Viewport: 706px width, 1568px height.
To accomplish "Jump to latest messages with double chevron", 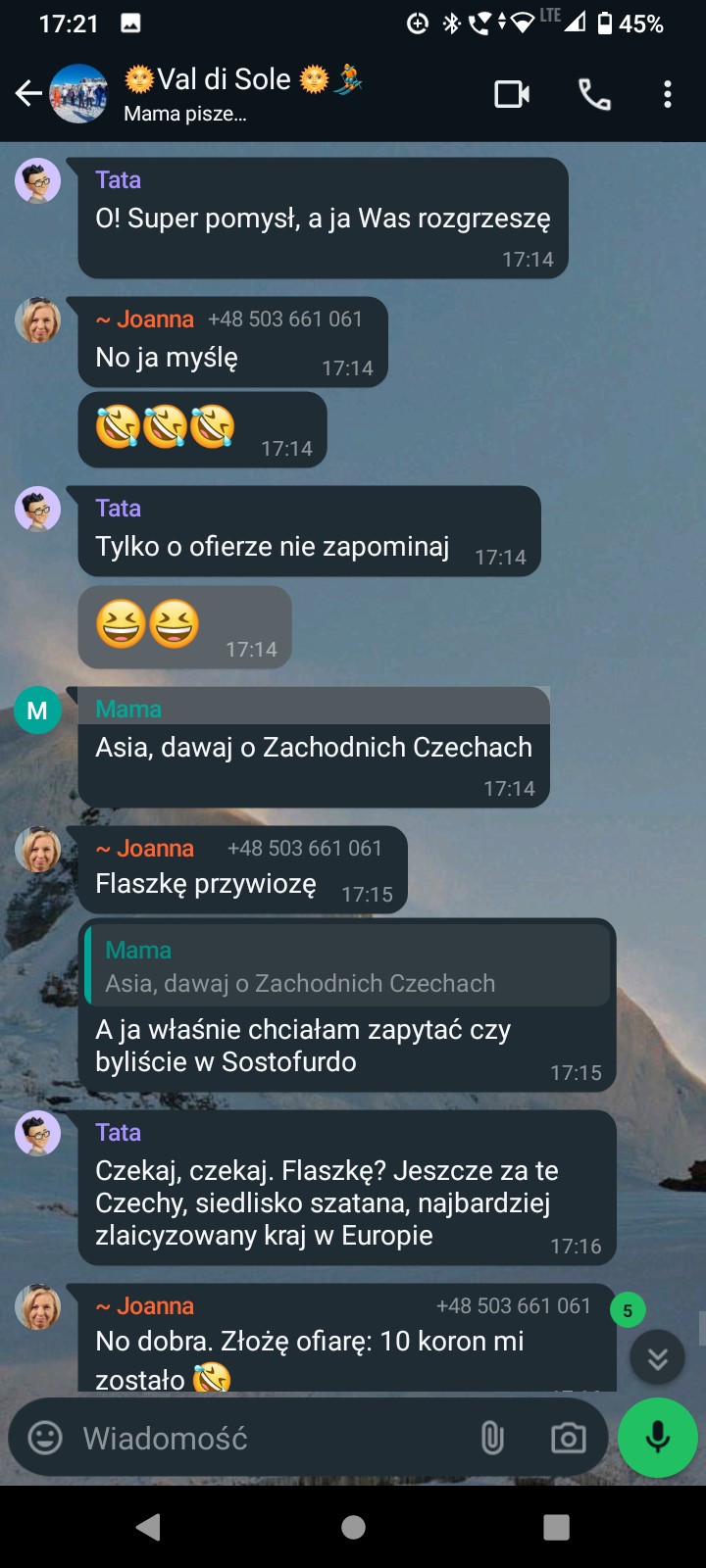I will [x=657, y=1357].
